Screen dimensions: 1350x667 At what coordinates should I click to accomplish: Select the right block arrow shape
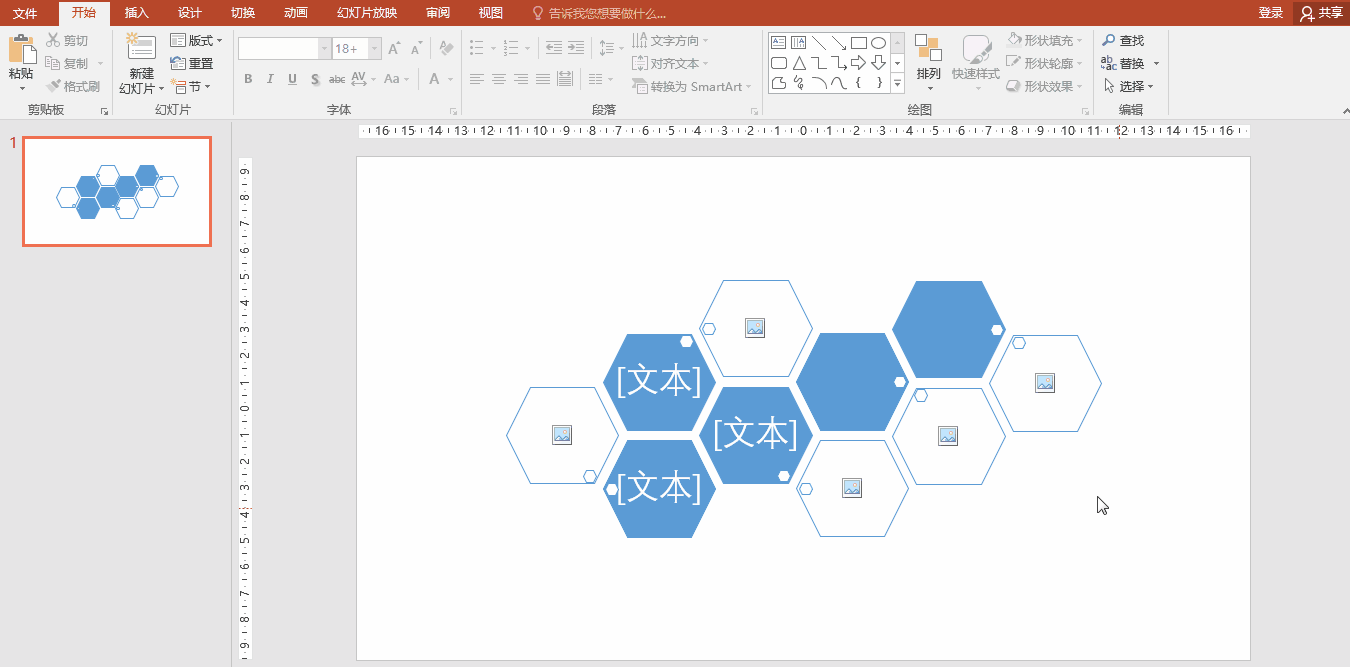858,63
